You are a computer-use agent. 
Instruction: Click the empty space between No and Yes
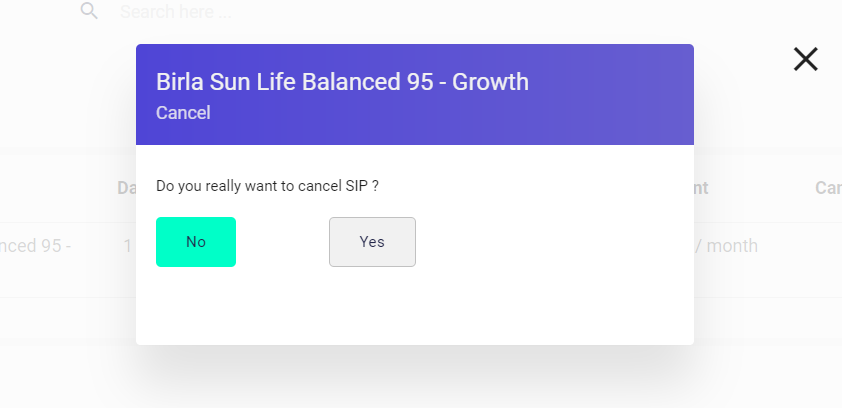282,242
